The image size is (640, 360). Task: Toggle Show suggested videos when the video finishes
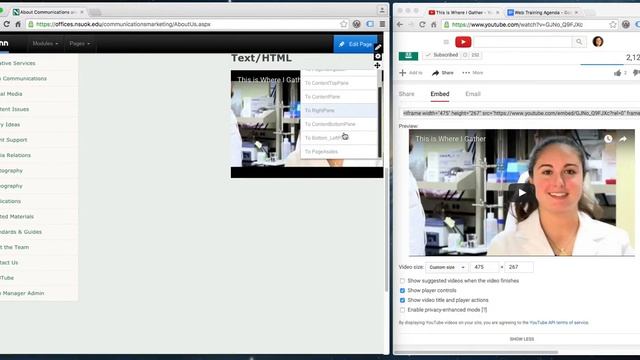[x=402, y=281]
